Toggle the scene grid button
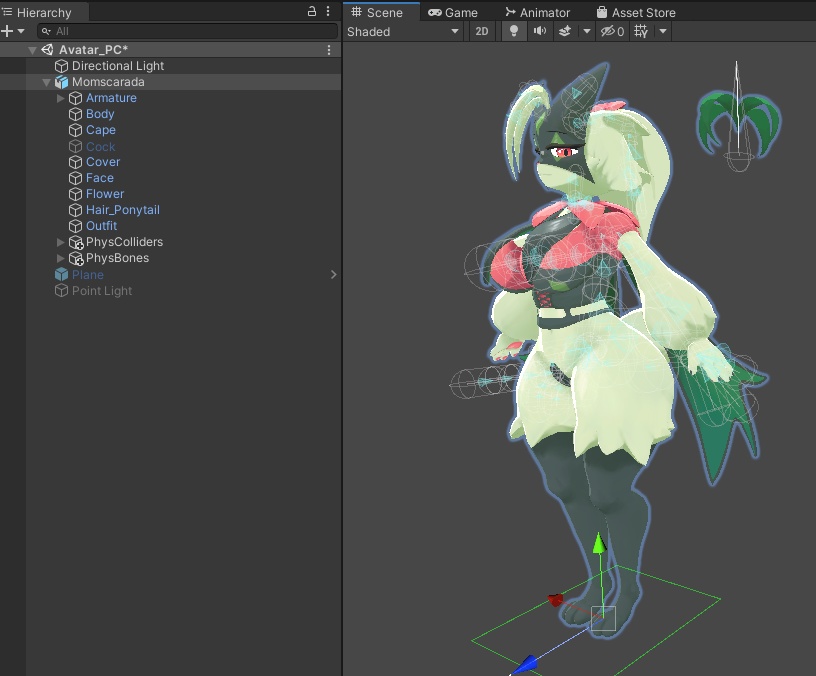This screenshot has height=676, width=816. coord(641,32)
